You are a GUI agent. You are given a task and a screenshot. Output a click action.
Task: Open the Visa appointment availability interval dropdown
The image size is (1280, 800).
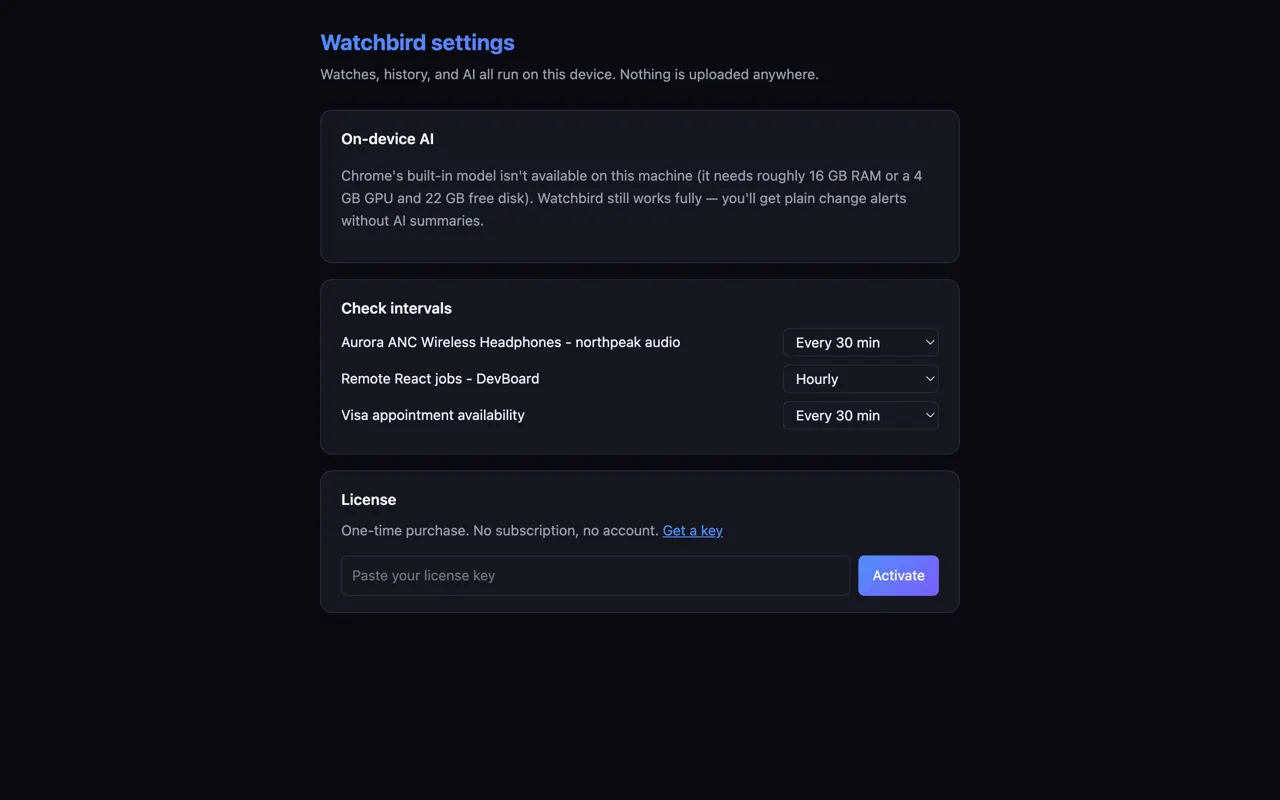(860, 415)
